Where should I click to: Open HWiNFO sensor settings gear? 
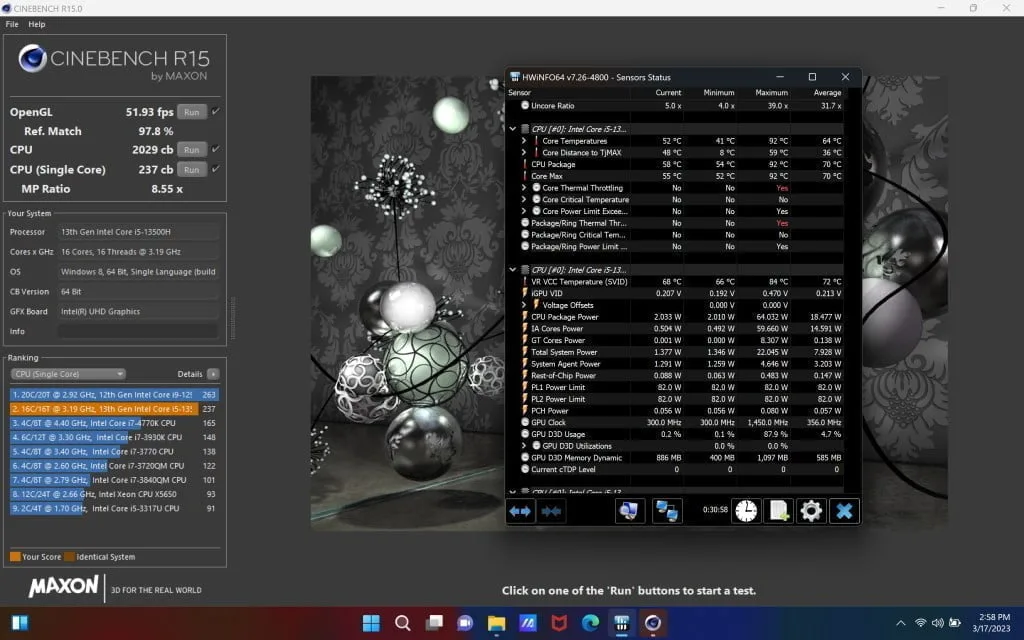tap(811, 511)
